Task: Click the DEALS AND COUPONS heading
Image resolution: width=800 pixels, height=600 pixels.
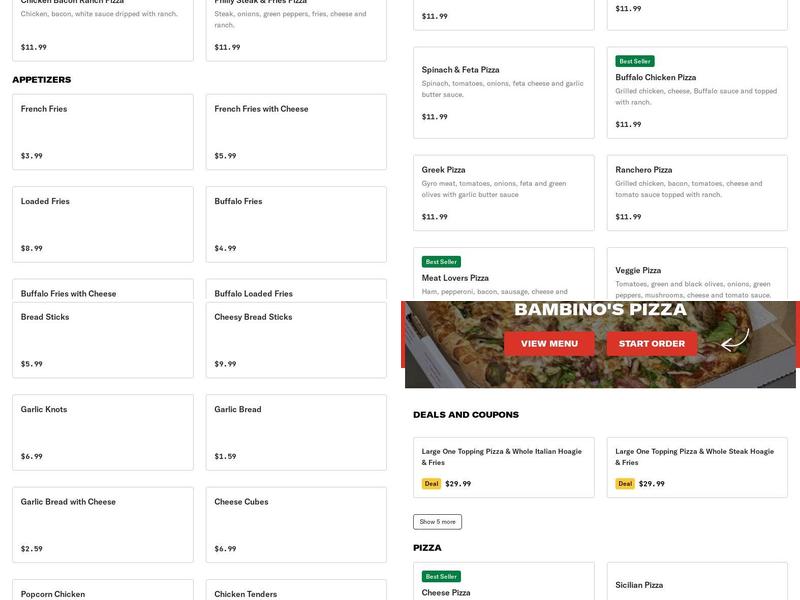Action: tap(466, 413)
